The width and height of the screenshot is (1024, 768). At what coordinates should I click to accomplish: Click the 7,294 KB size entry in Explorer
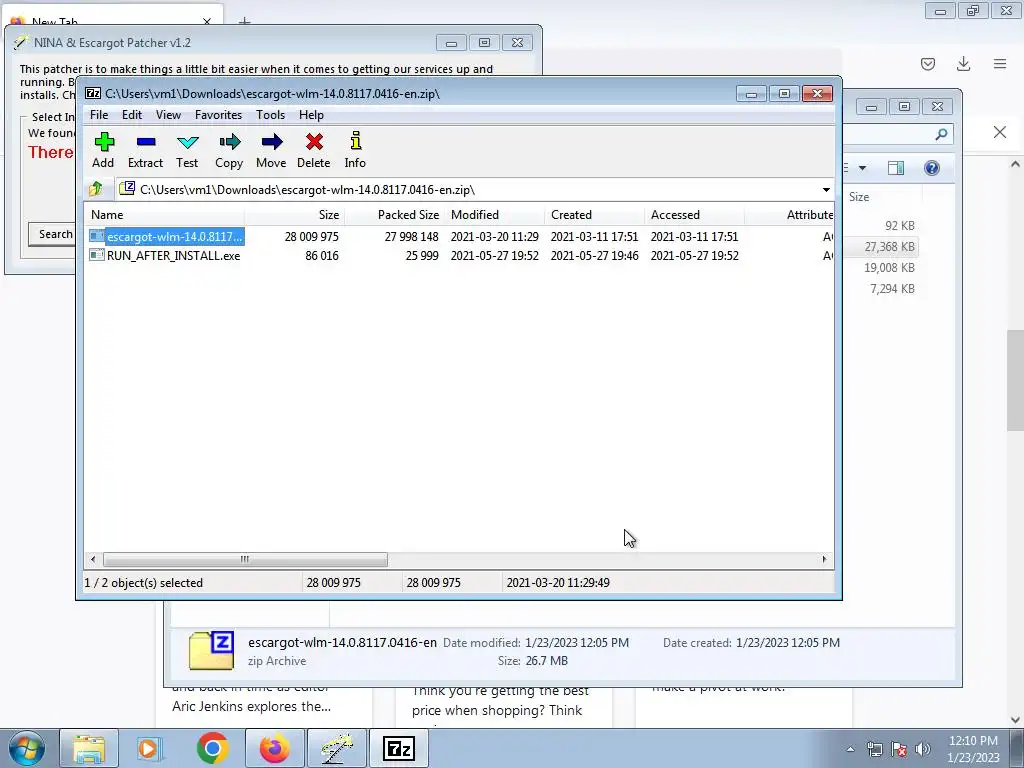pos(892,289)
